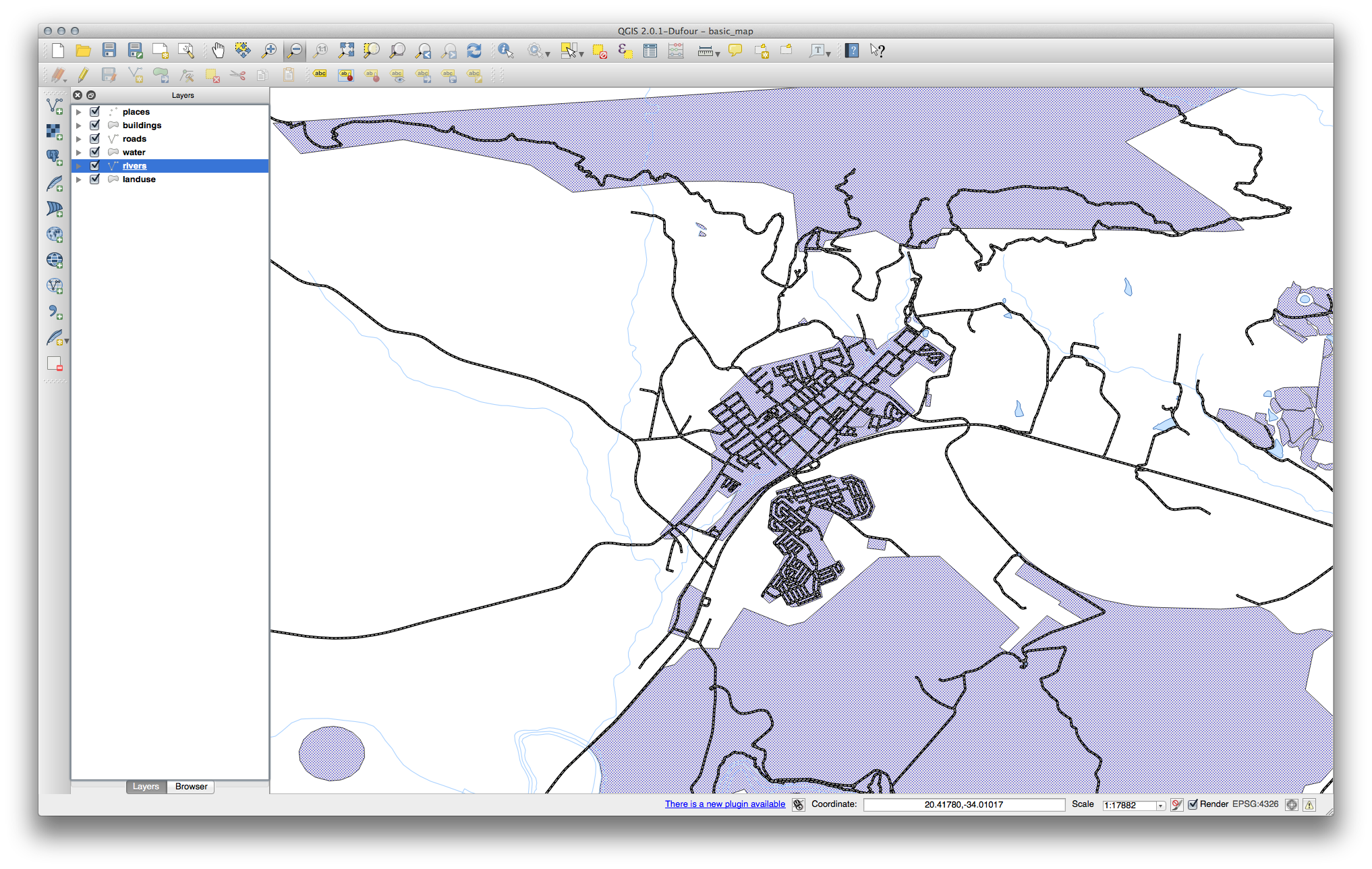Switch to the Browser tab
Image resolution: width=1372 pixels, height=869 pixels.
click(x=191, y=787)
